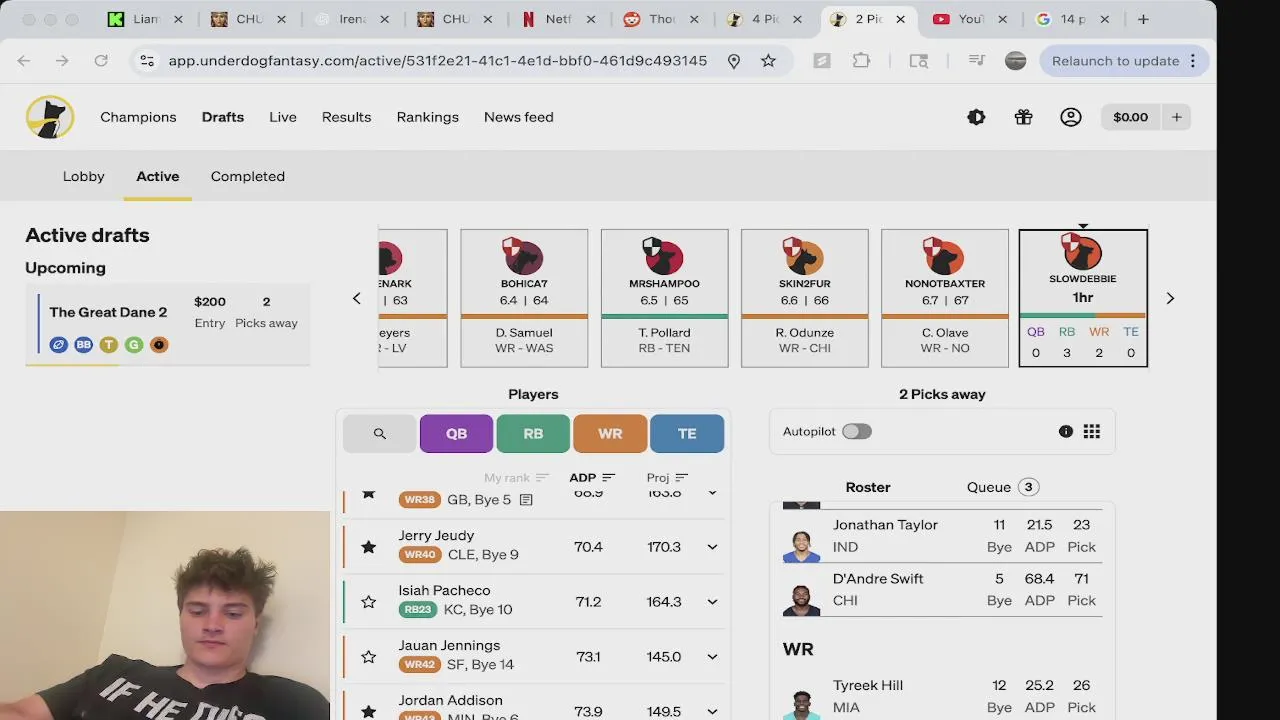Open the draft board grid icon
Viewport: 1280px width, 720px height.
click(x=1092, y=431)
